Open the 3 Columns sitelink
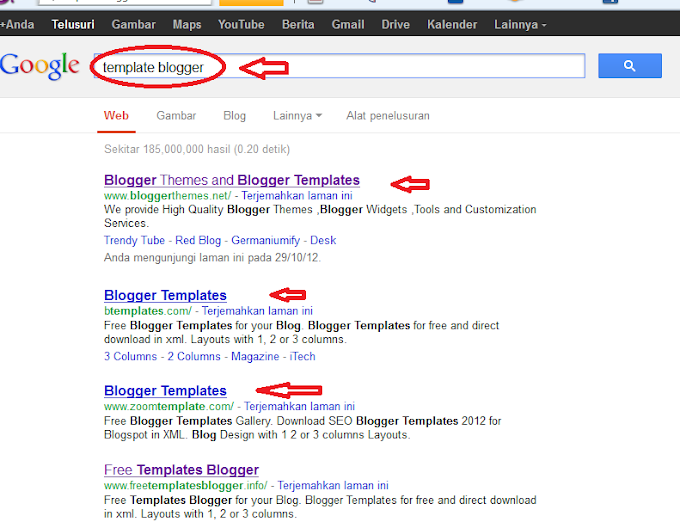The image size is (680, 522). tap(131, 356)
